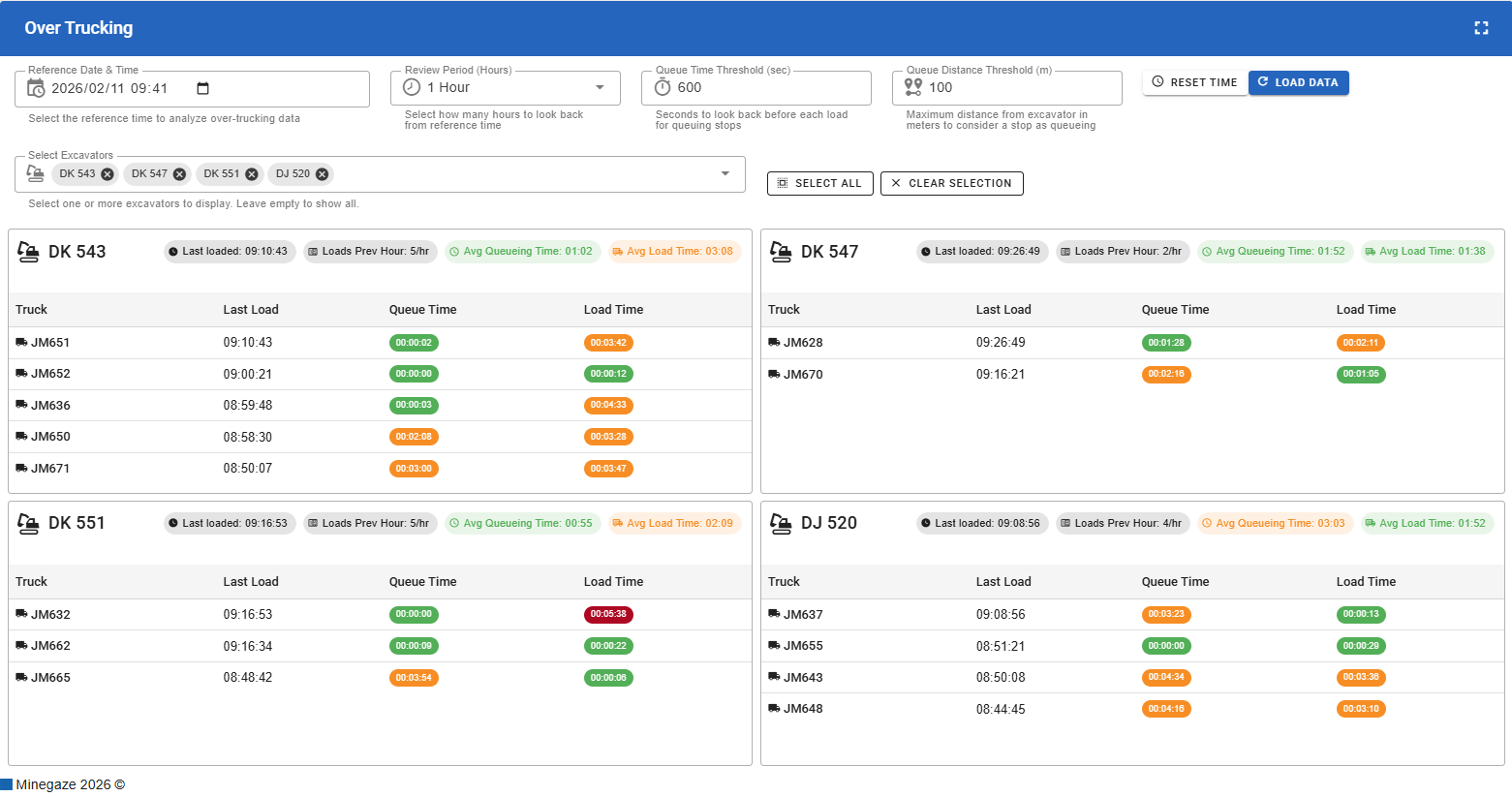Open the calendar picker icon
This screenshot has width=1512, height=797.
coord(202,88)
